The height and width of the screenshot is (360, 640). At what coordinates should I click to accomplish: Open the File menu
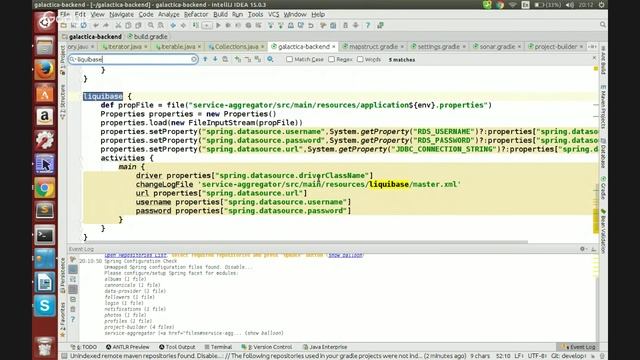click(65, 14)
